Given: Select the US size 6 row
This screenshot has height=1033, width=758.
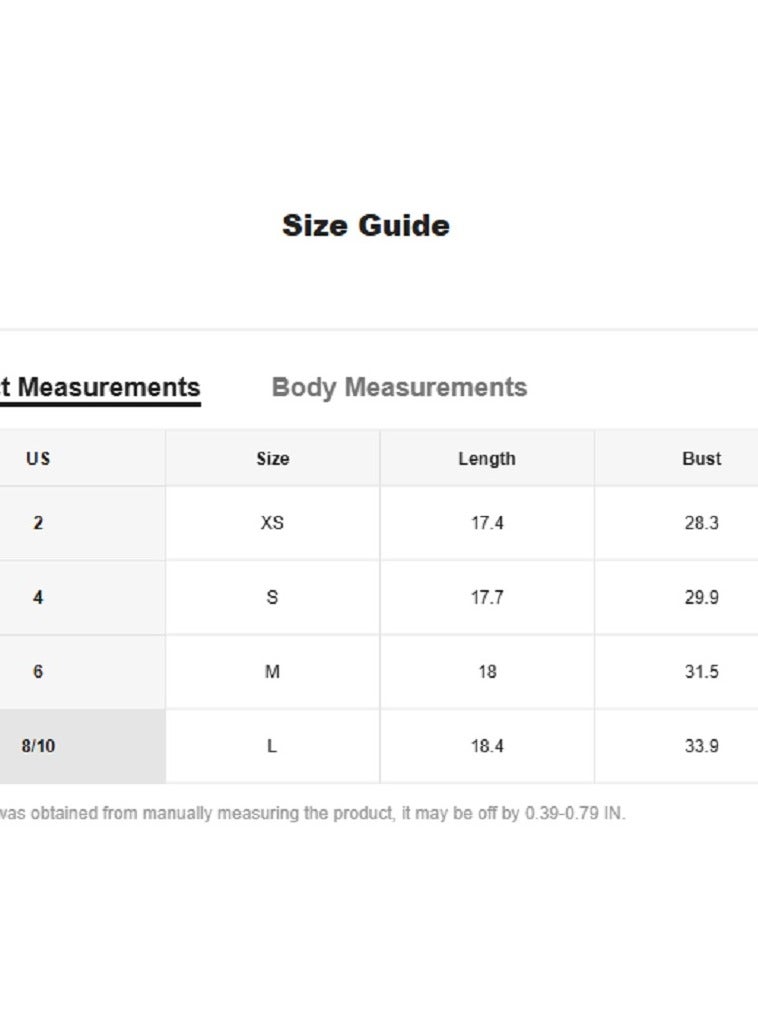Looking at the screenshot, I should [38, 672].
